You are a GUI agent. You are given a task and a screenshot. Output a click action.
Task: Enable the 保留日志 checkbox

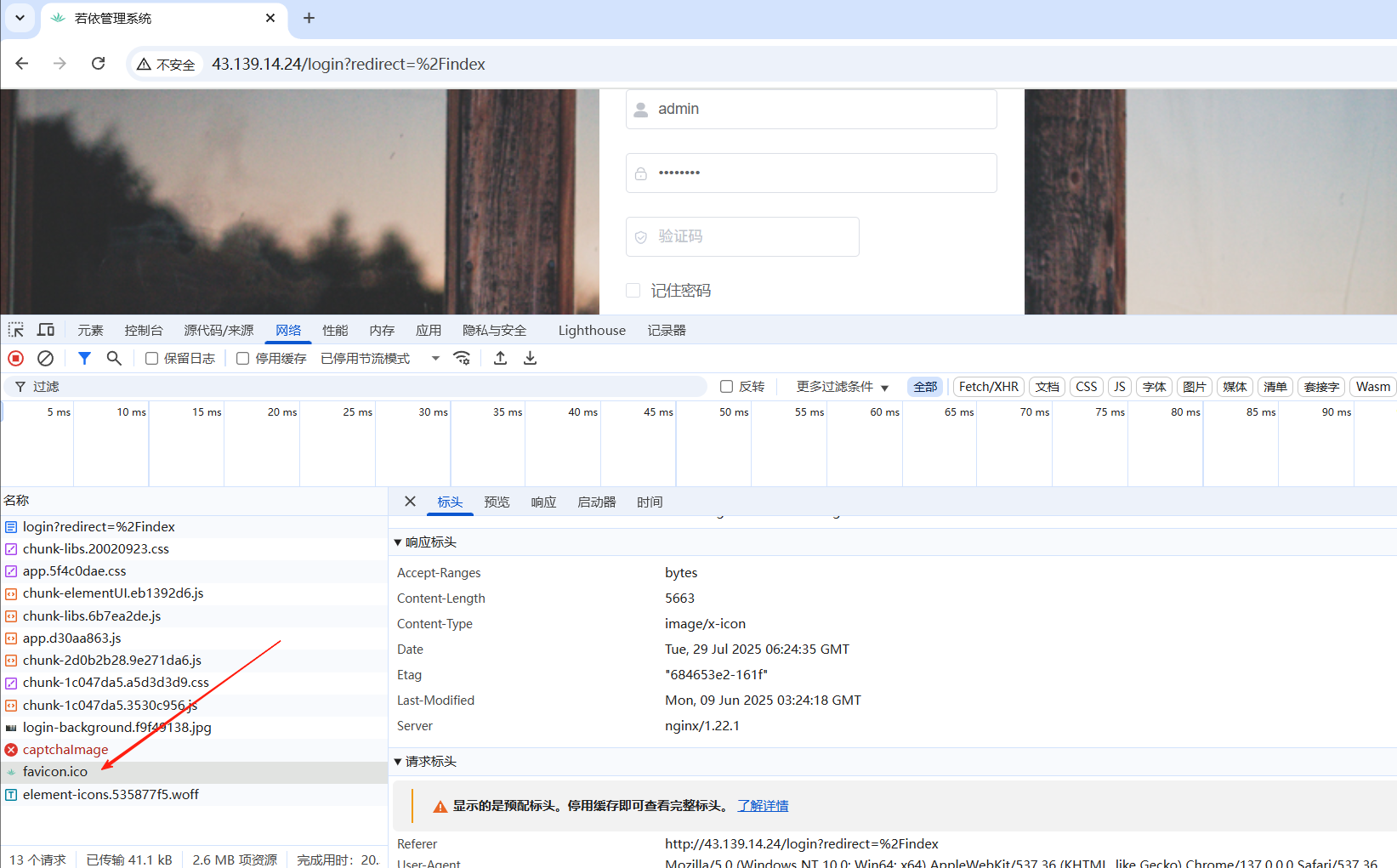(151, 358)
